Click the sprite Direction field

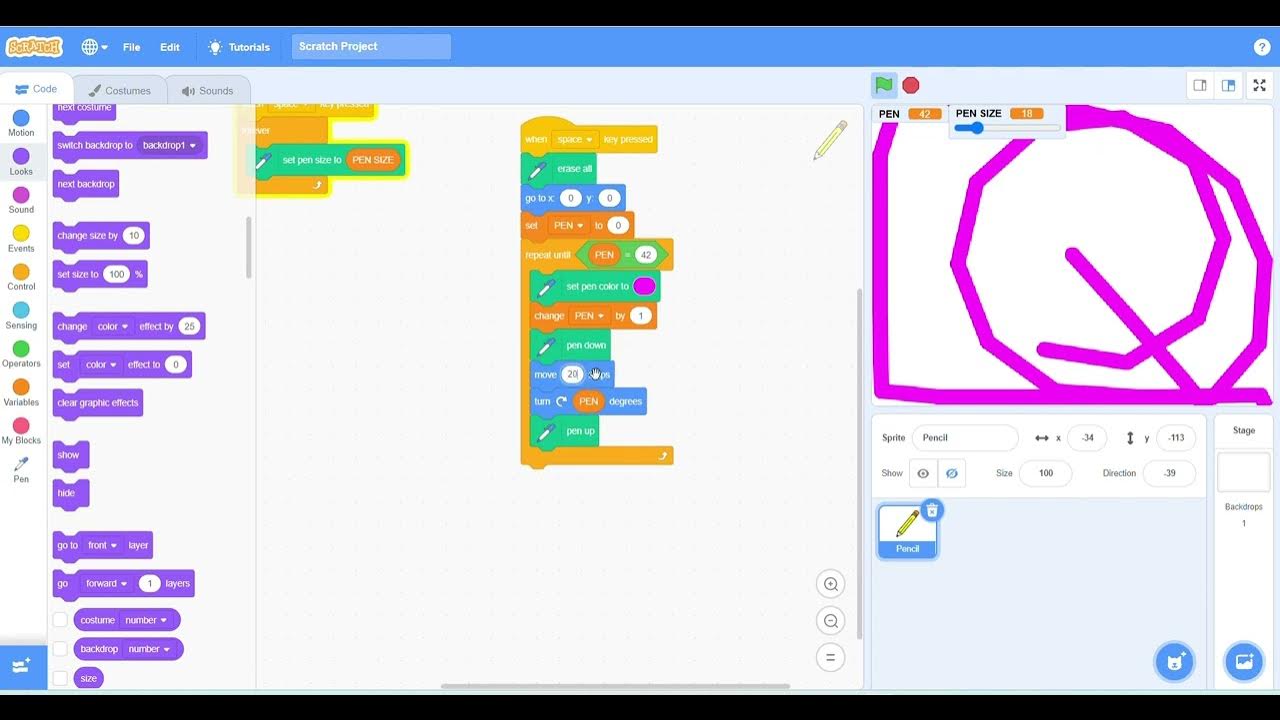pos(1169,473)
